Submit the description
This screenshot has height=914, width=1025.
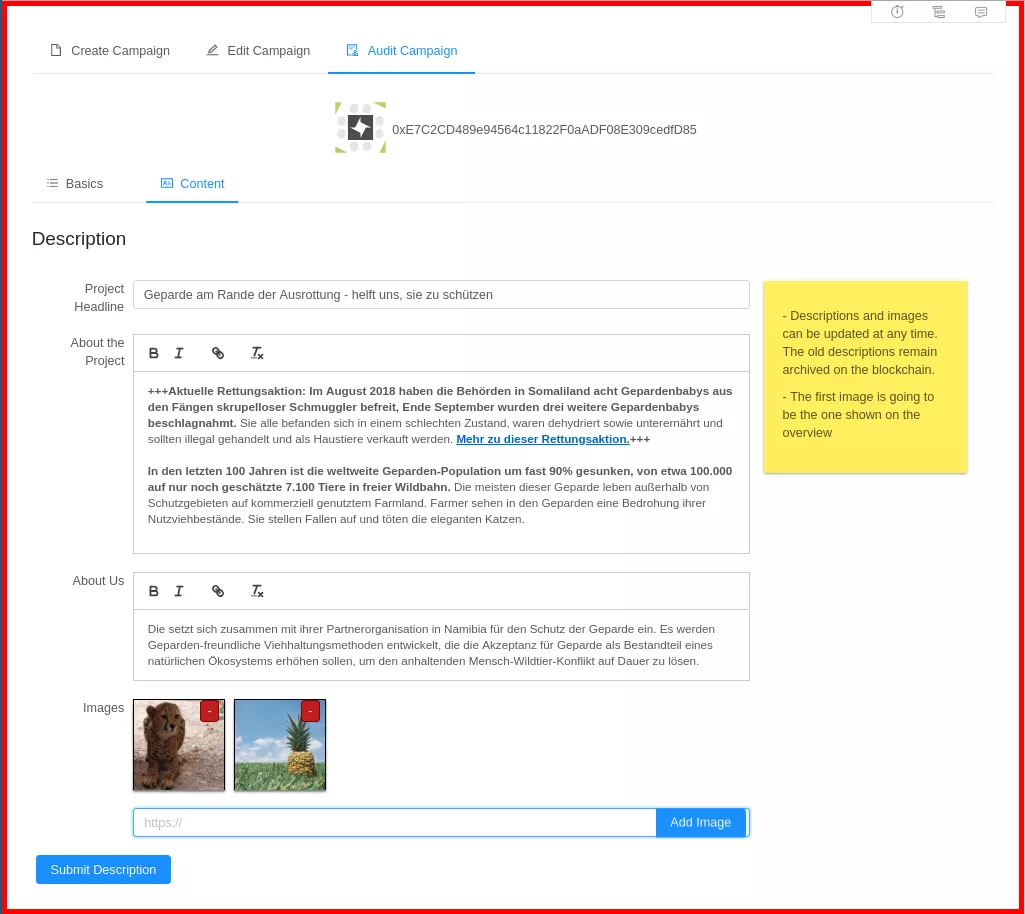click(x=103, y=870)
